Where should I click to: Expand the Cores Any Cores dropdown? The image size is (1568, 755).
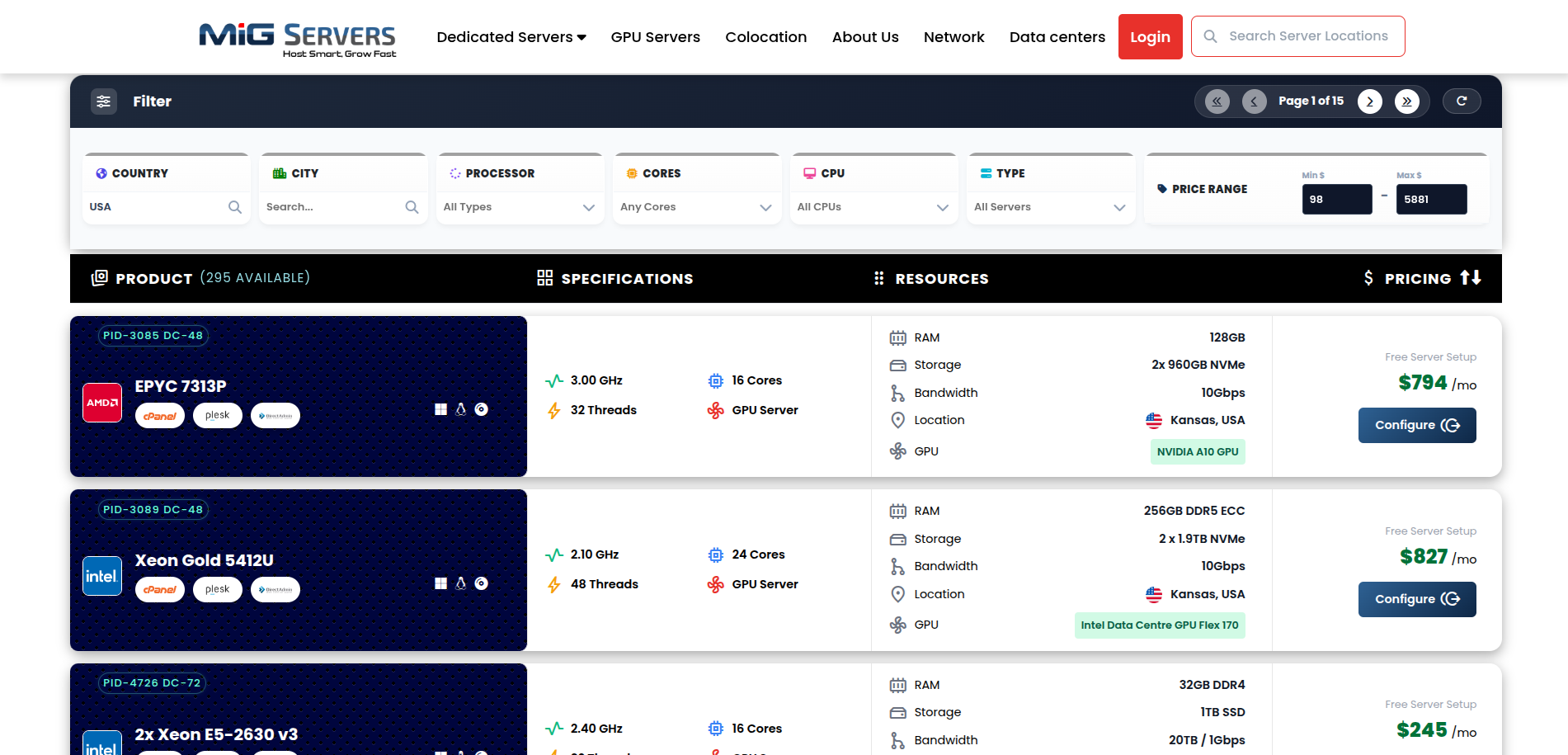point(696,207)
